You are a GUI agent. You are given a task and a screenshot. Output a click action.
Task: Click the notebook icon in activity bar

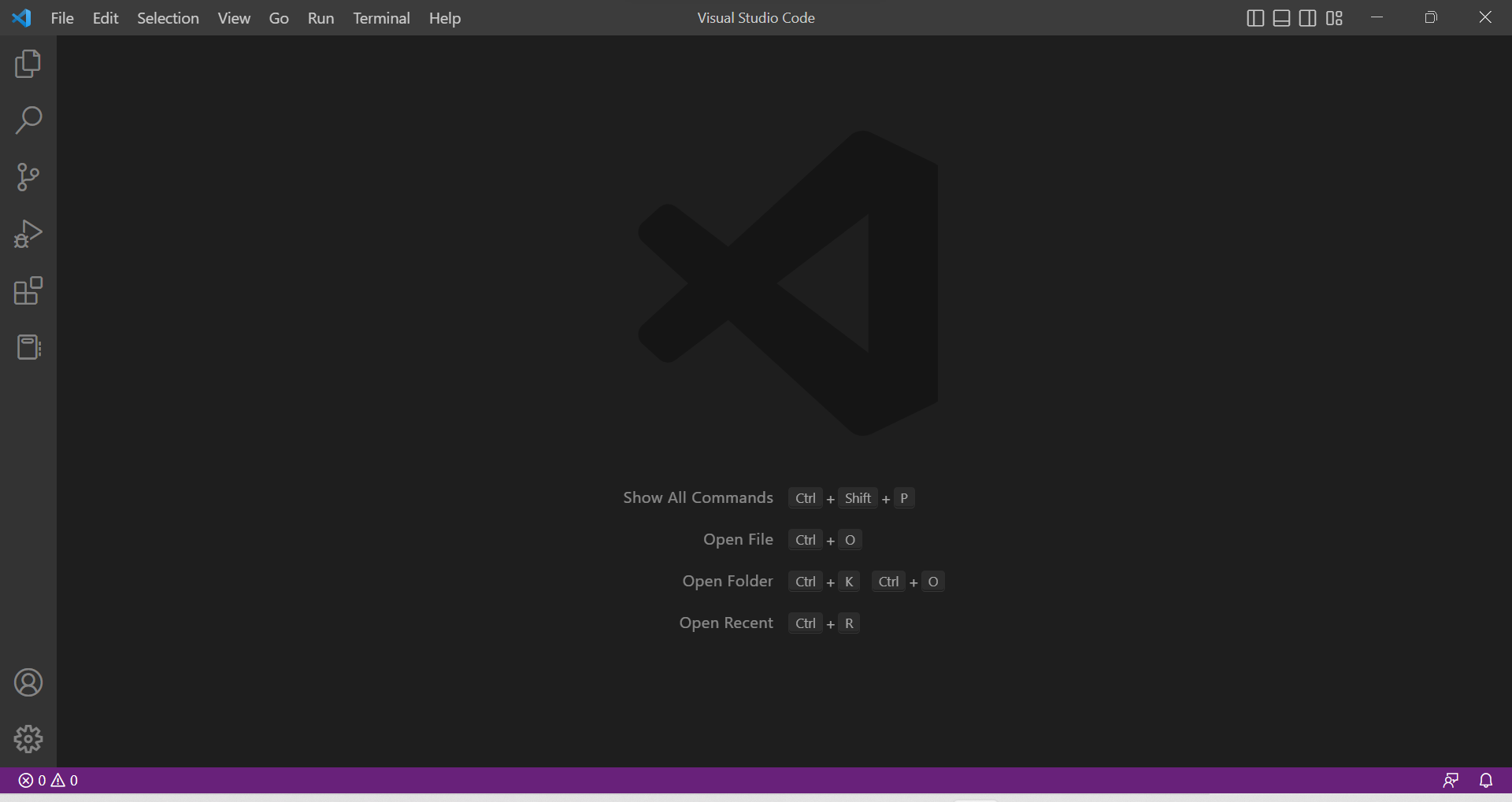tap(28, 347)
